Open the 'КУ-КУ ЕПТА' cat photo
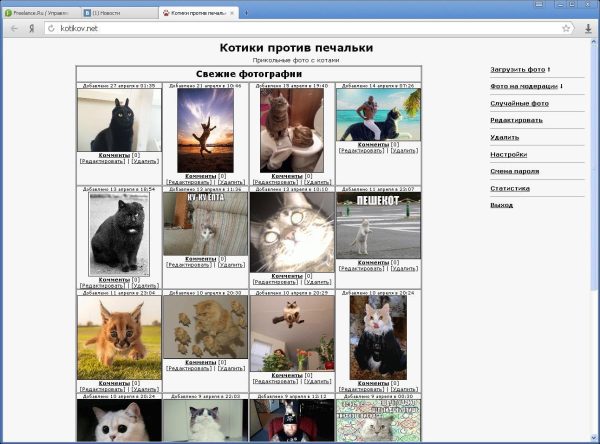 [x=205, y=224]
